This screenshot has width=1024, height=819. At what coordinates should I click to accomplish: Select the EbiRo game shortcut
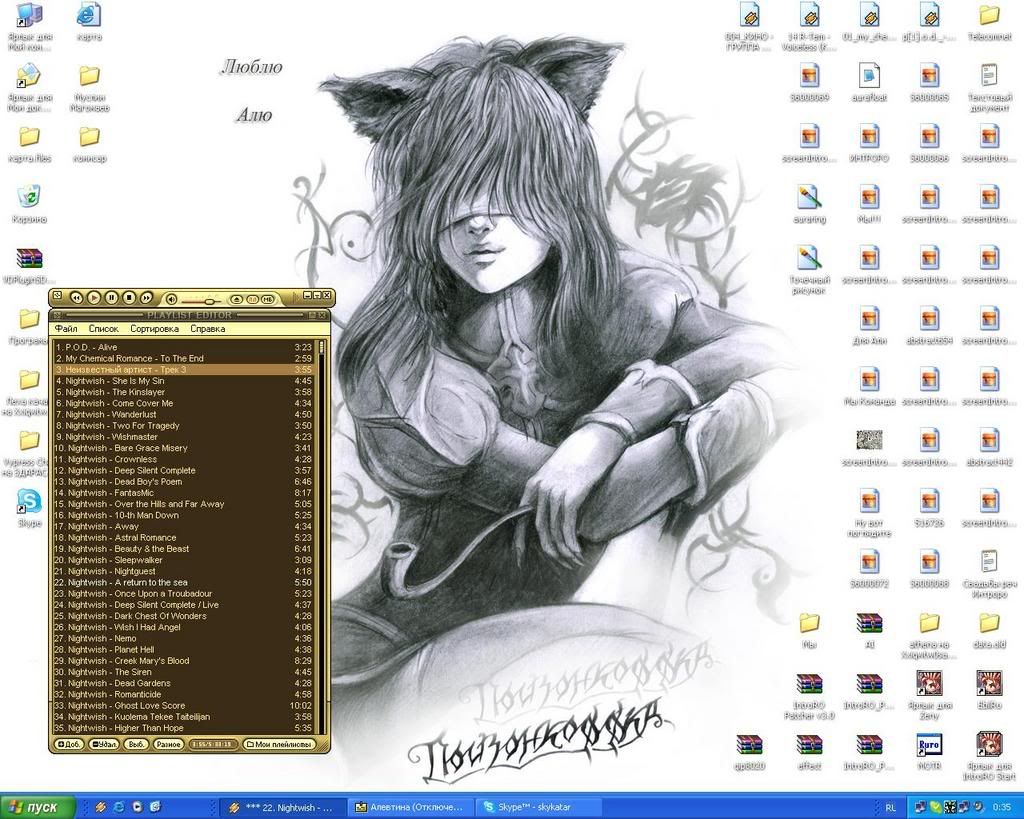coord(989,690)
